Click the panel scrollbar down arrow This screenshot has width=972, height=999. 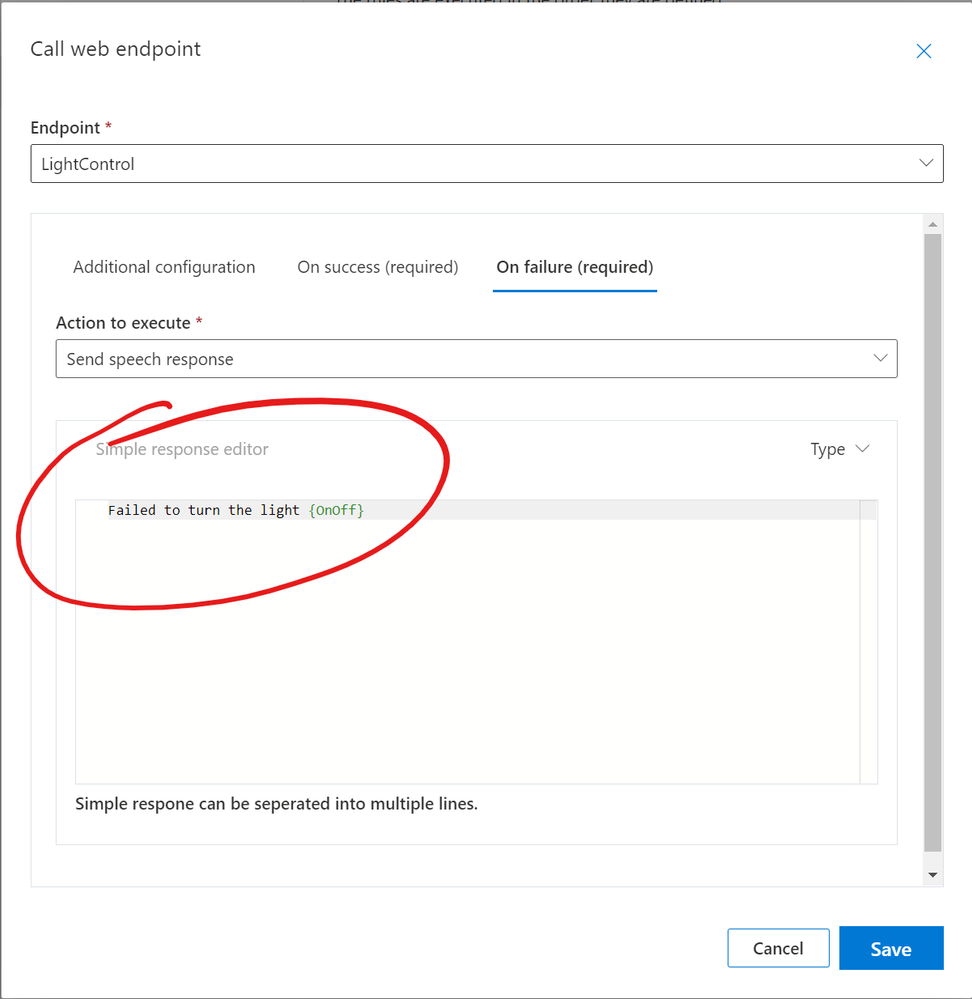(x=933, y=875)
